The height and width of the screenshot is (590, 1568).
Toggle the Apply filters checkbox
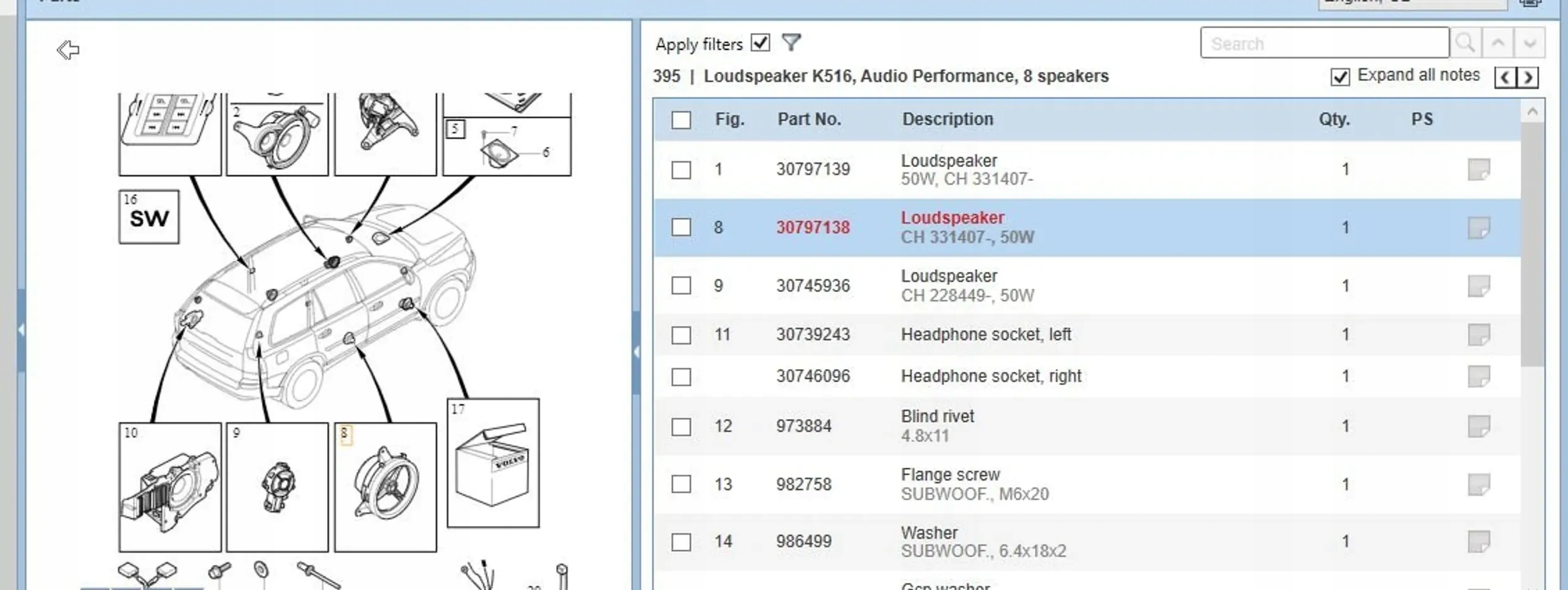(761, 43)
